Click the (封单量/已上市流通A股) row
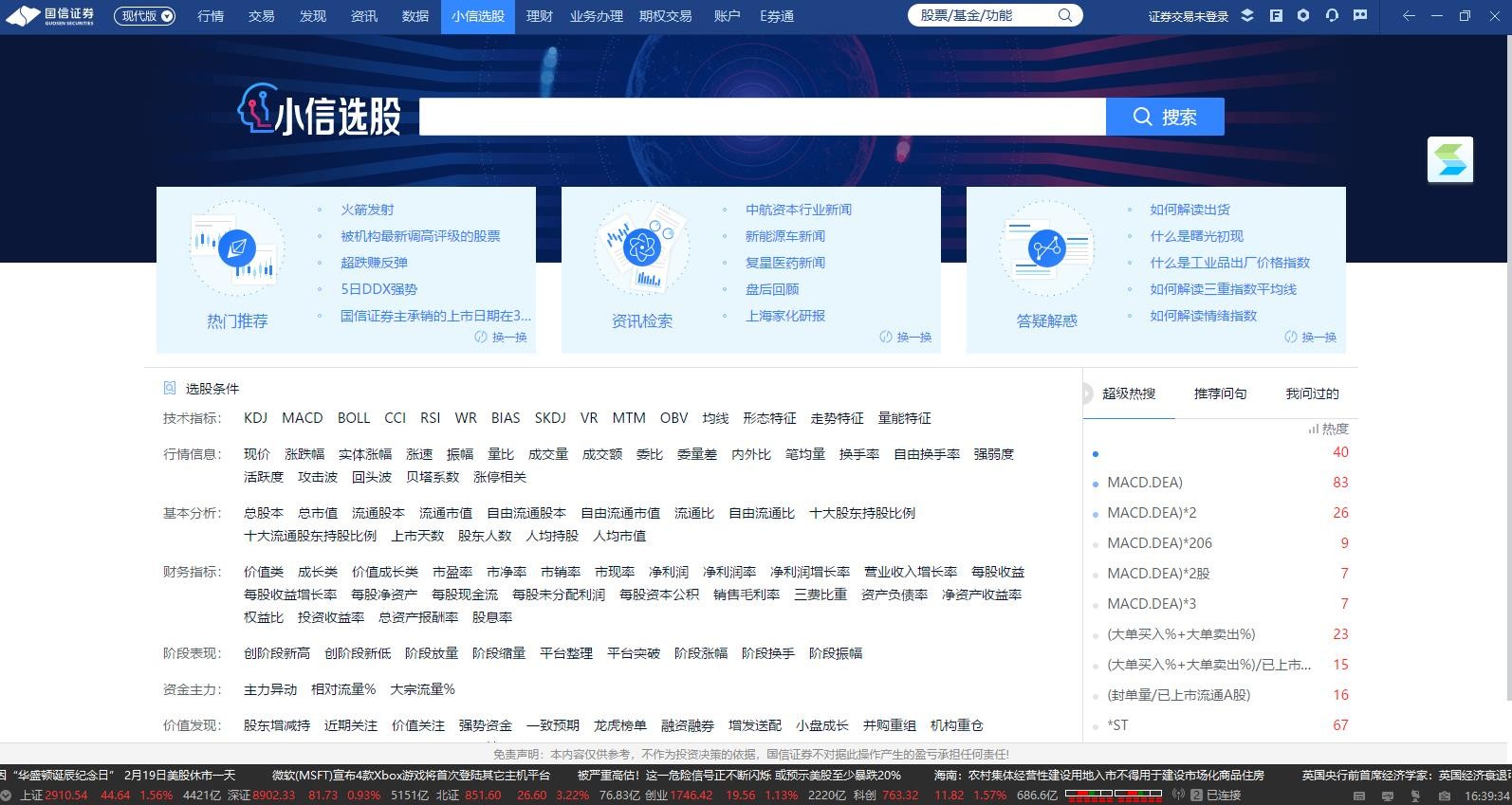This screenshot has height=805, width=1512. [1221, 695]
